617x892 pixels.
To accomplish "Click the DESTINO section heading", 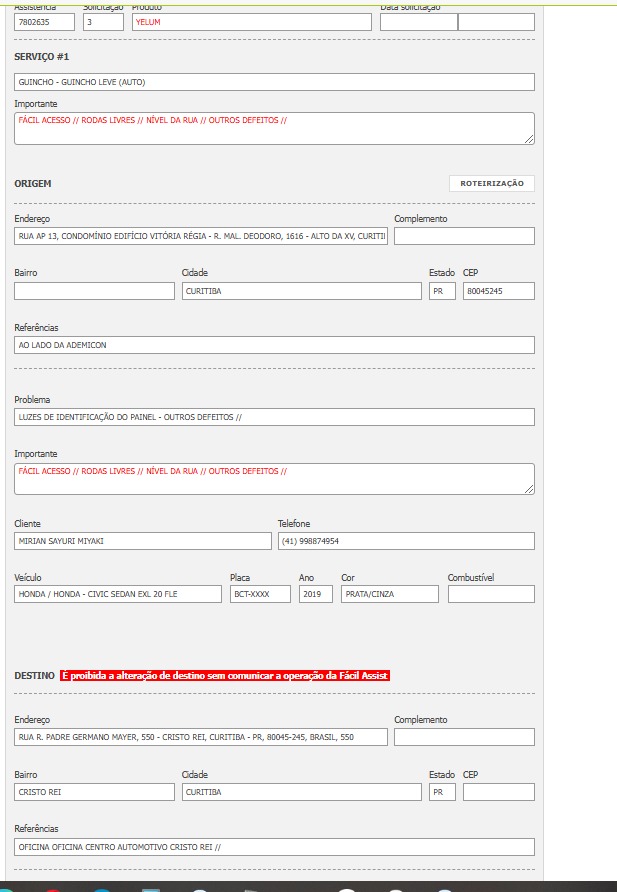I will click(x=34, y=675).
